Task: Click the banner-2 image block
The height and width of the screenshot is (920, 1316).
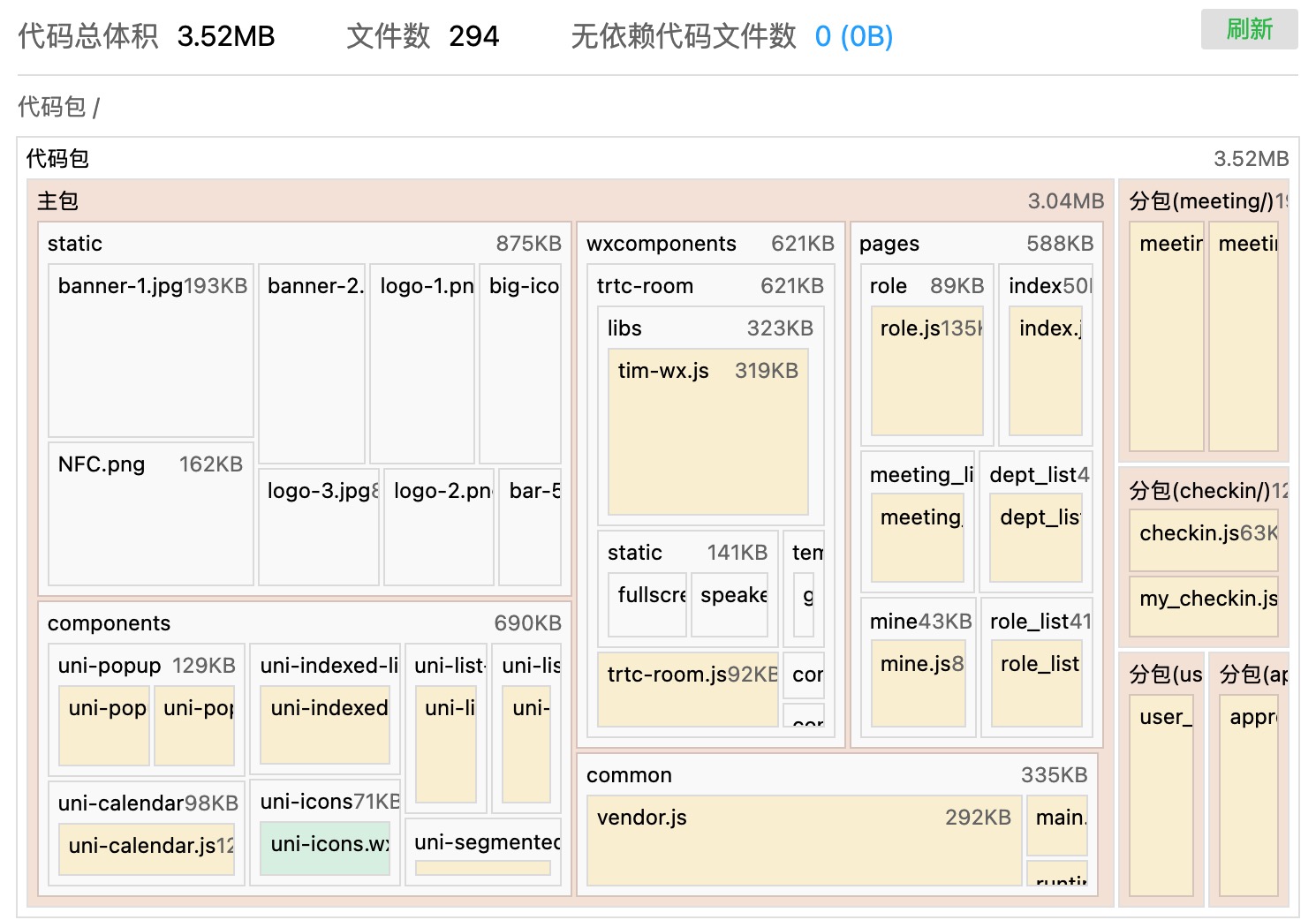Action: tap(312, 364)
